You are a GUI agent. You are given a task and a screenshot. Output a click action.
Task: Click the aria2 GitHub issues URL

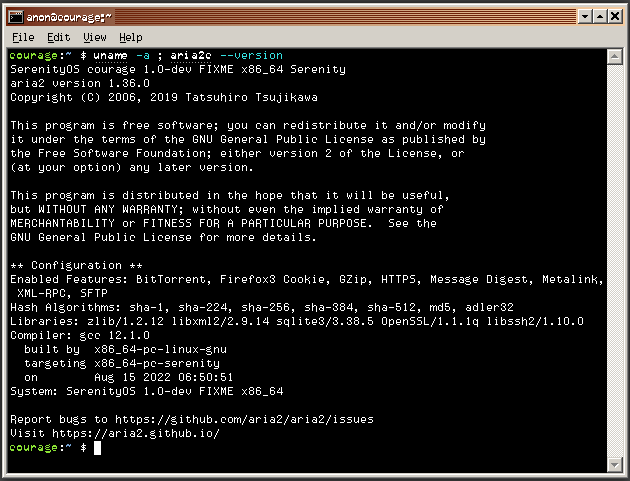pos(244,420)
